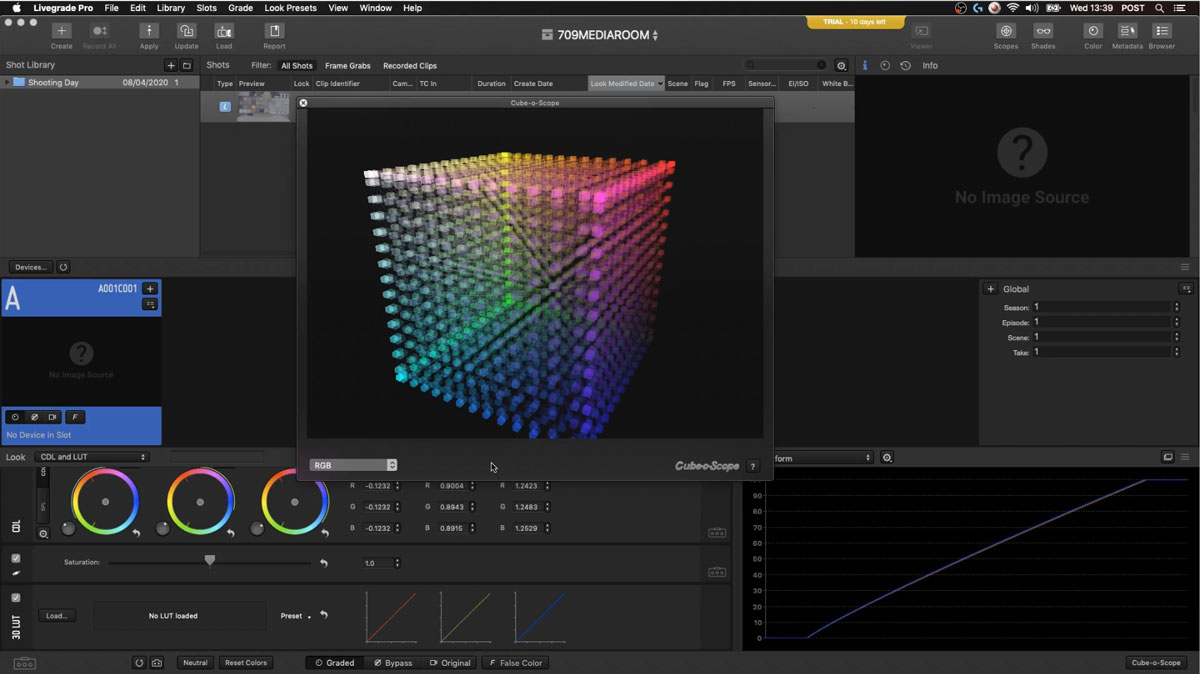Click the search options gear next to search field

coord(841,65)
